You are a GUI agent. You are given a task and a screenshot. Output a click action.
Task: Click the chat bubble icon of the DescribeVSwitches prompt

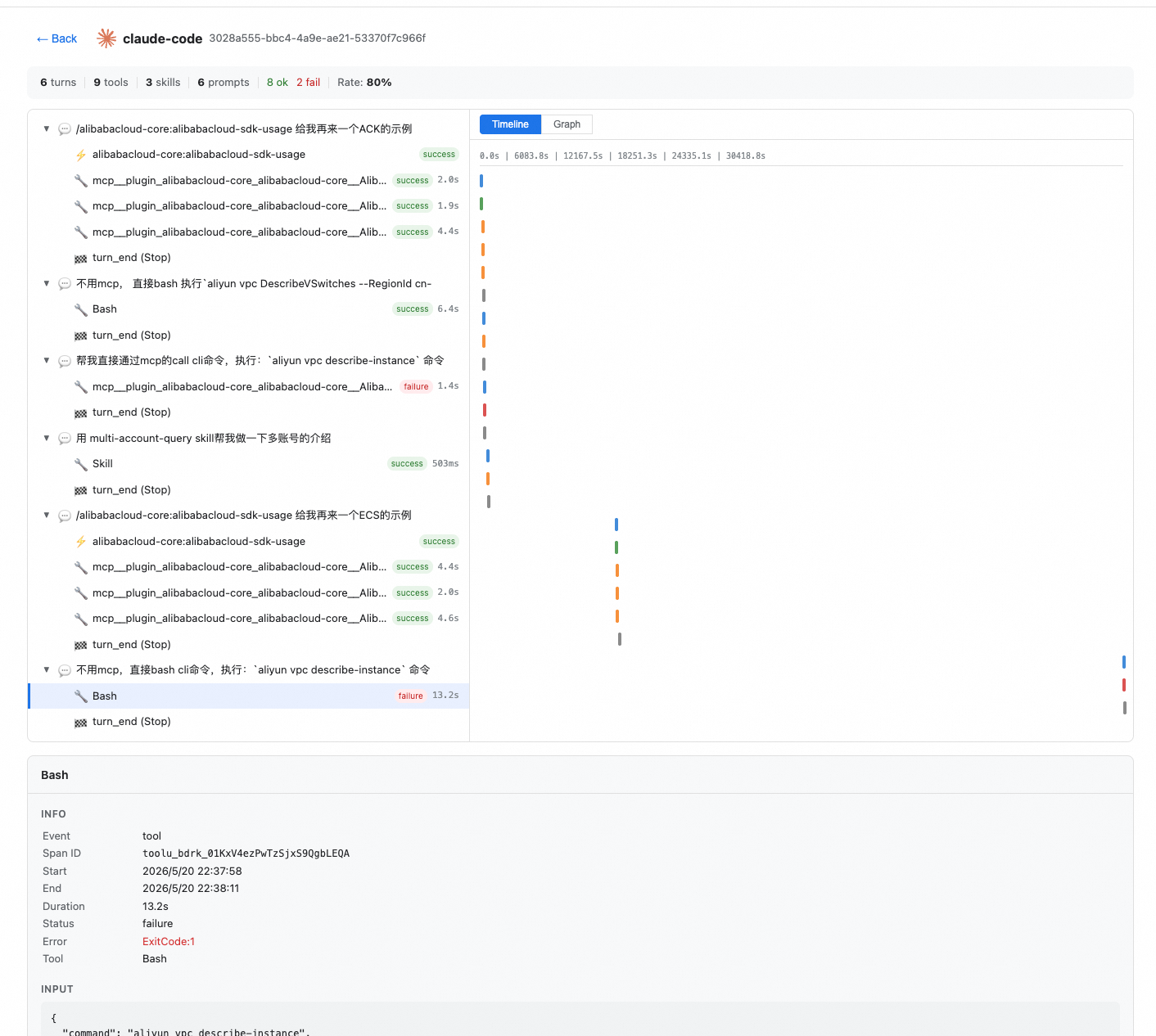pyautogui.click(x=65, y=284)
